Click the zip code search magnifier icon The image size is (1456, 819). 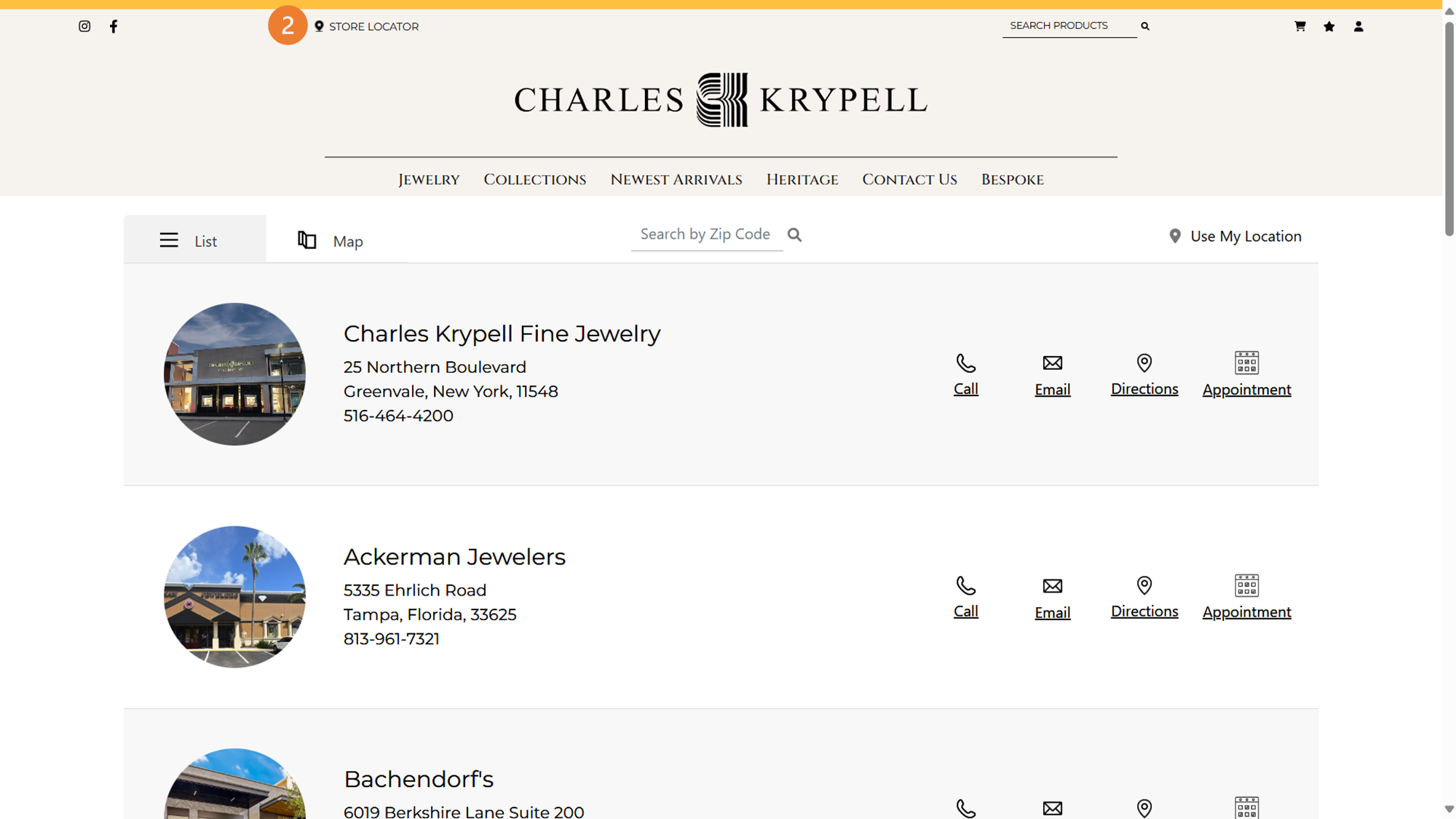(x=794, y=234)
